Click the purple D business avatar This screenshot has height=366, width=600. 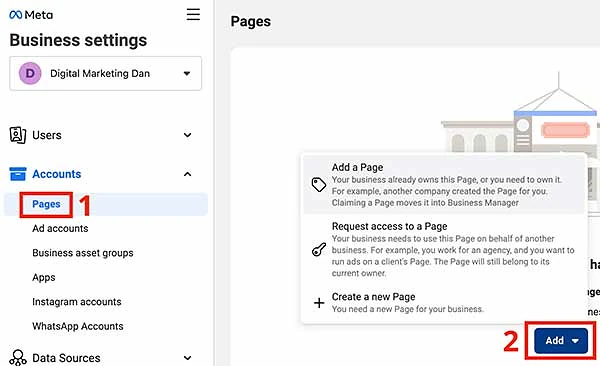click(x=30, y=73)
